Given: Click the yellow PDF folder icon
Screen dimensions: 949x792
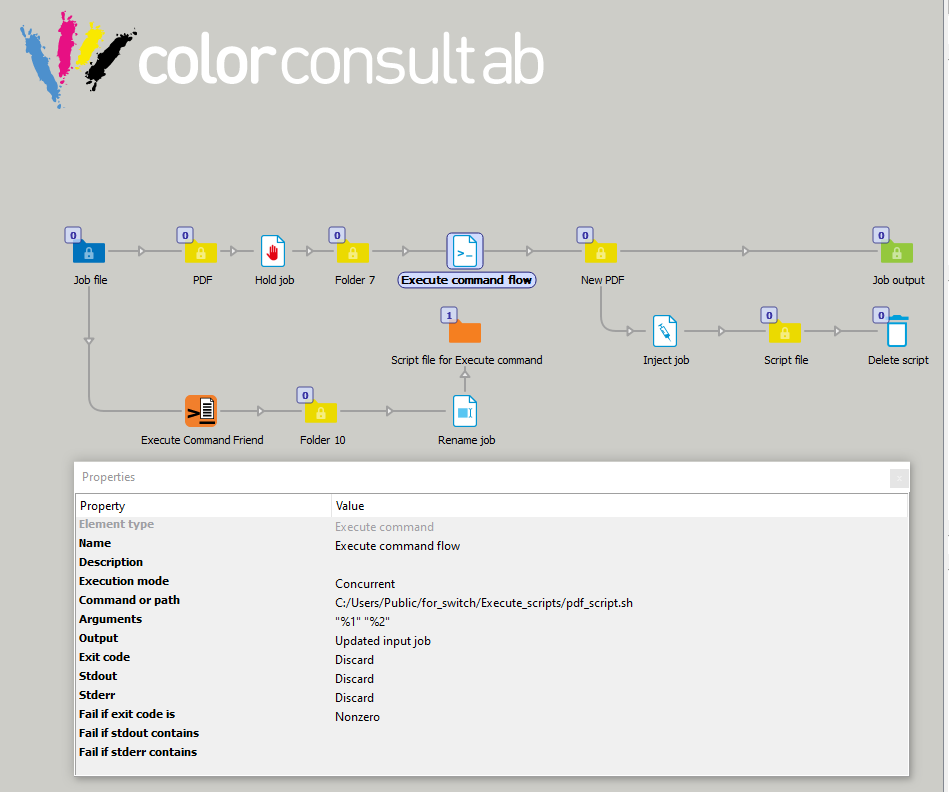Looking at the screenshot, I should [201, 252].
